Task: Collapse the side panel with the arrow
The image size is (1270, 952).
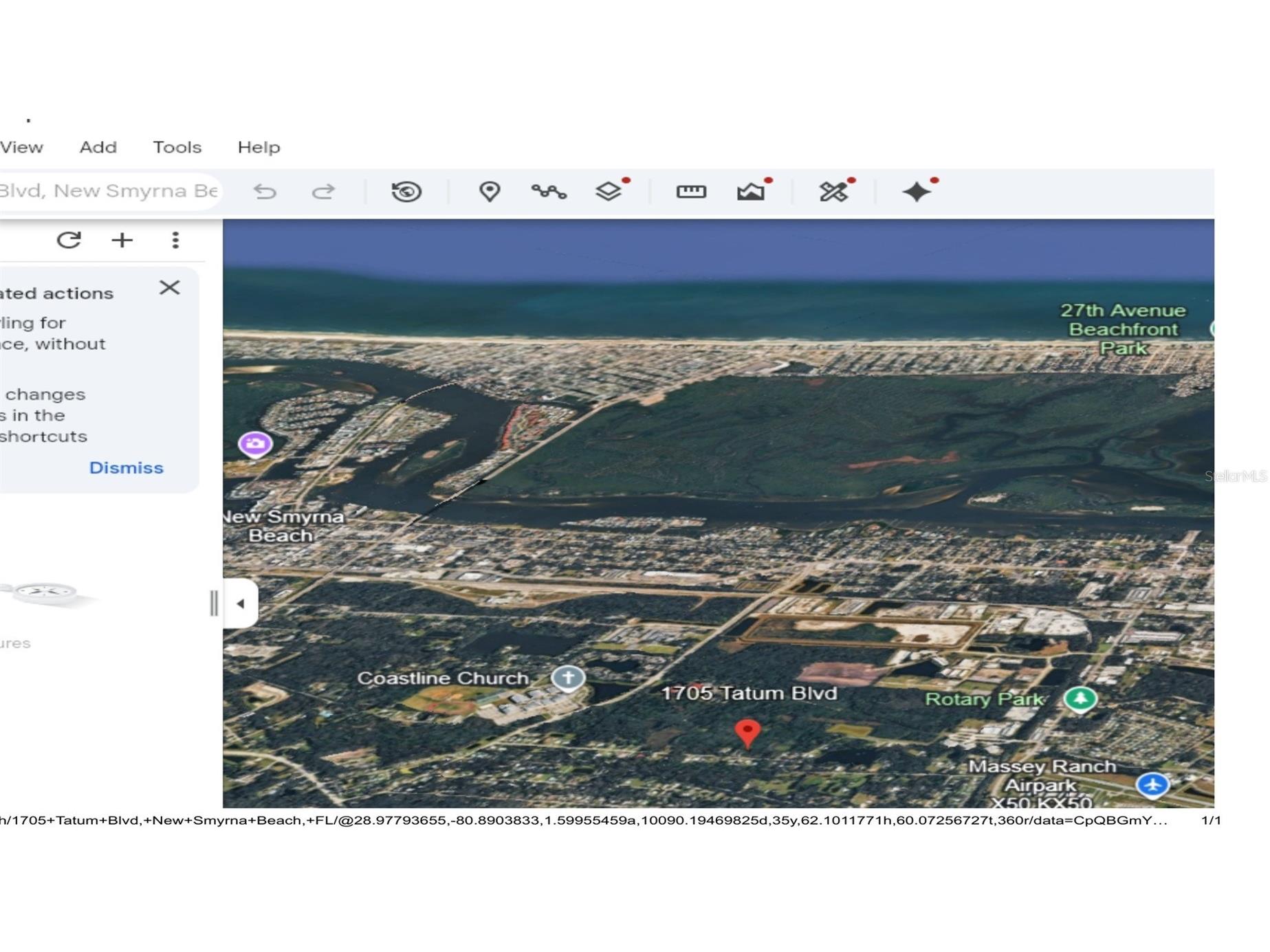Action: pos(241,603)
